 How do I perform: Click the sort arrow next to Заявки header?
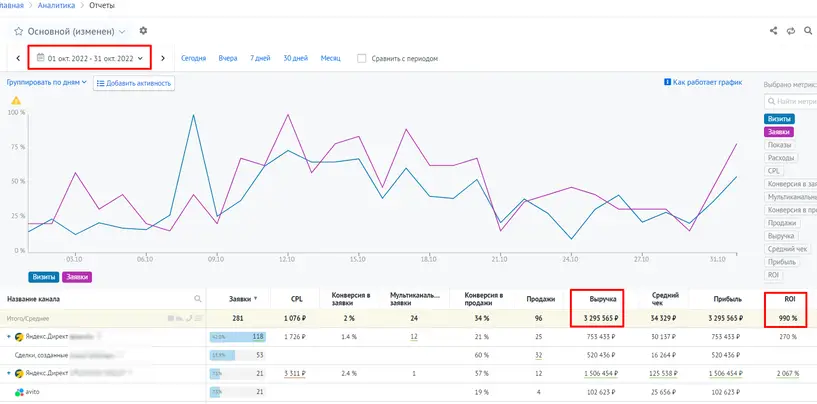coord(255,299)
